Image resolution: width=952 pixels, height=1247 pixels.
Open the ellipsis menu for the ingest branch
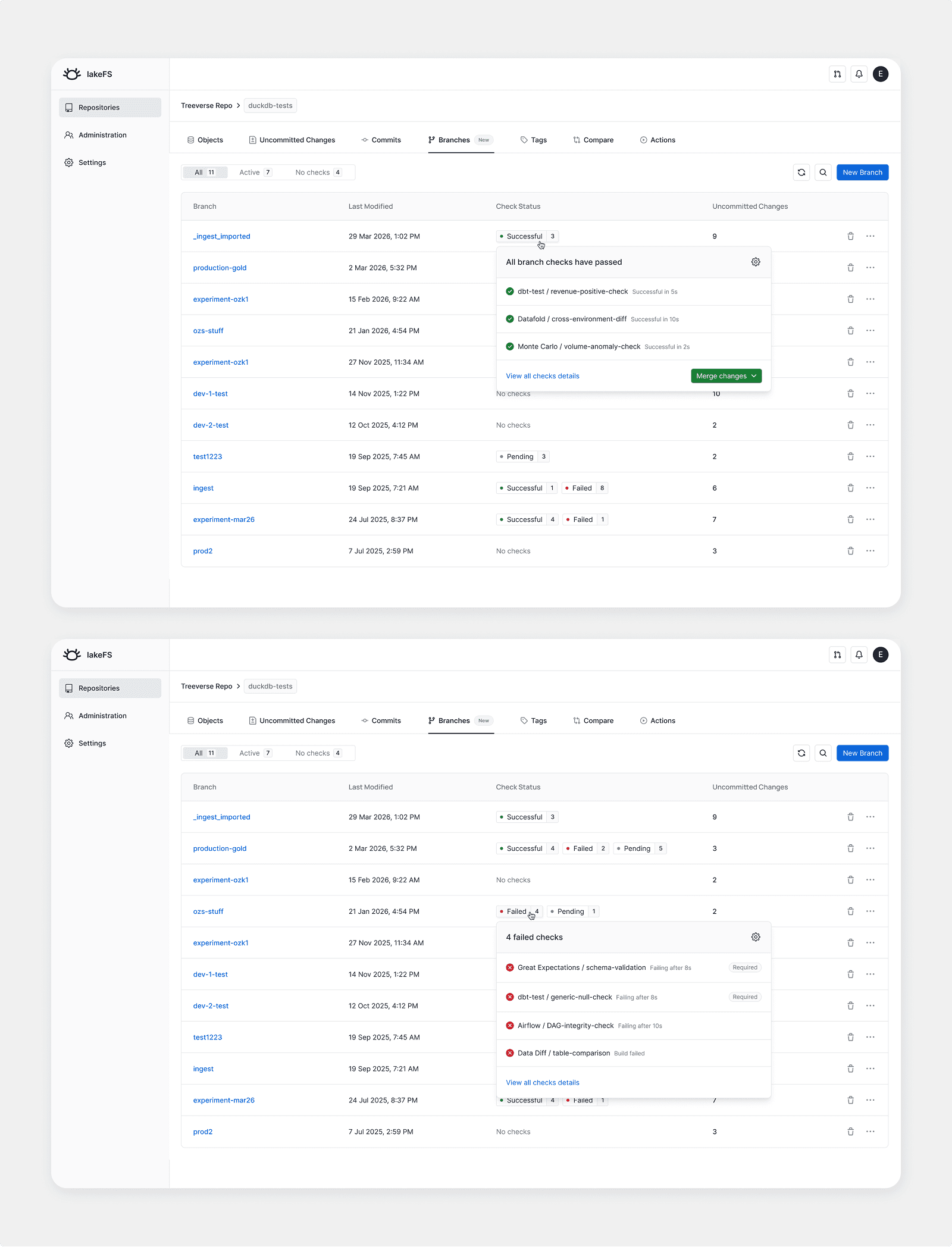[x=870, y=488]
